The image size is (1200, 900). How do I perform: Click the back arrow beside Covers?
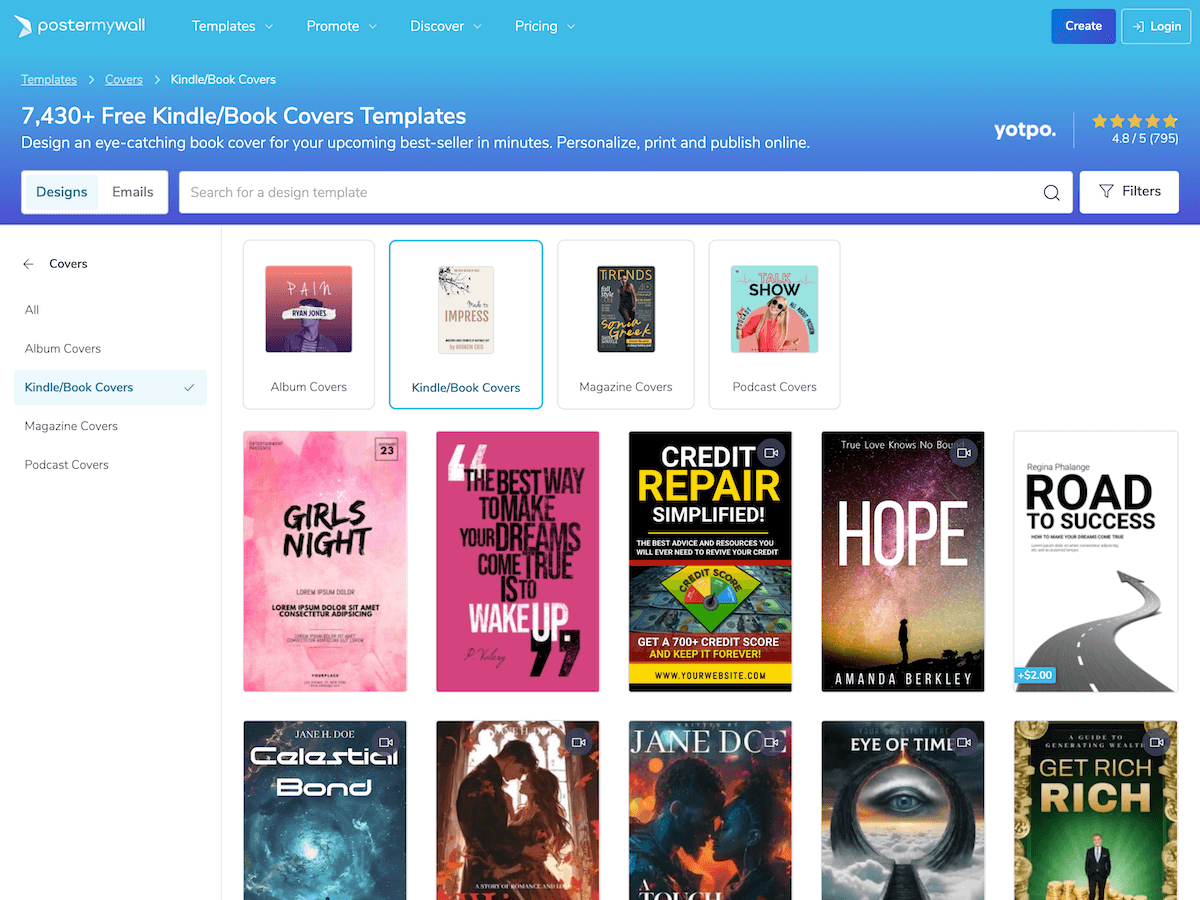pos(28,264)
